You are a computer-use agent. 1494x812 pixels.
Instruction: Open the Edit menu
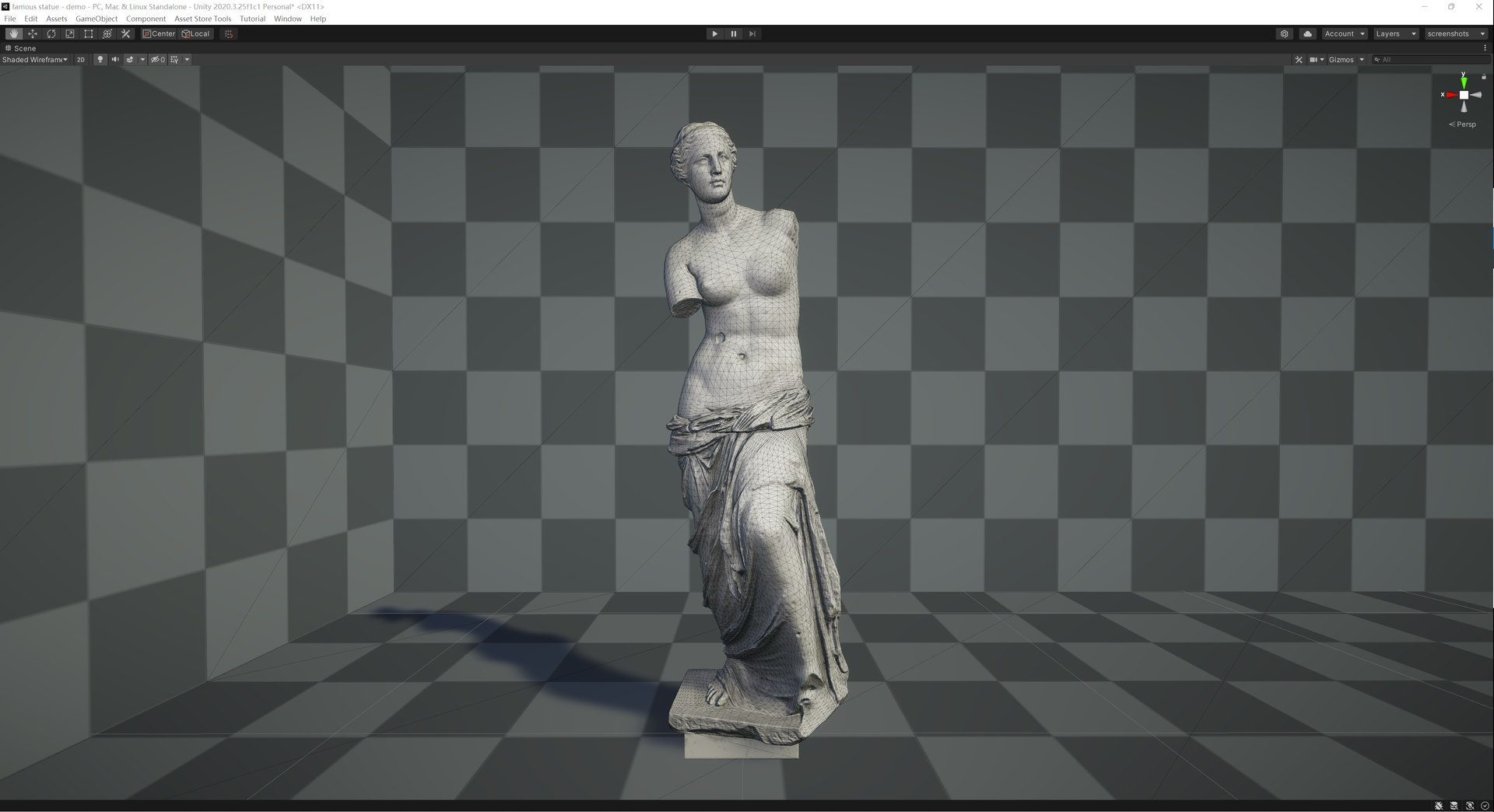[31, 19]
